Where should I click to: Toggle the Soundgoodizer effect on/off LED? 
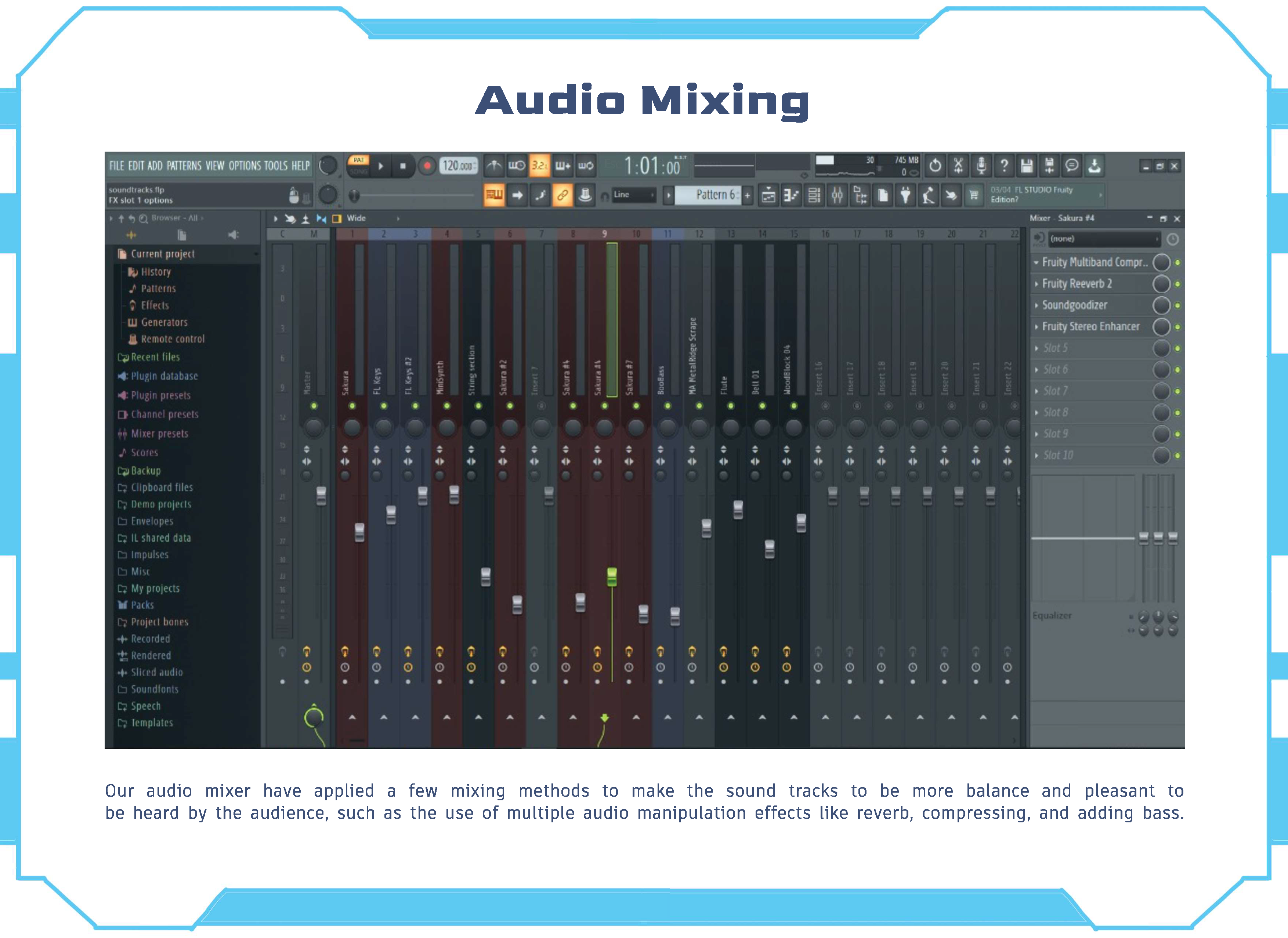pyautogui.click(x=1178, y=305)
